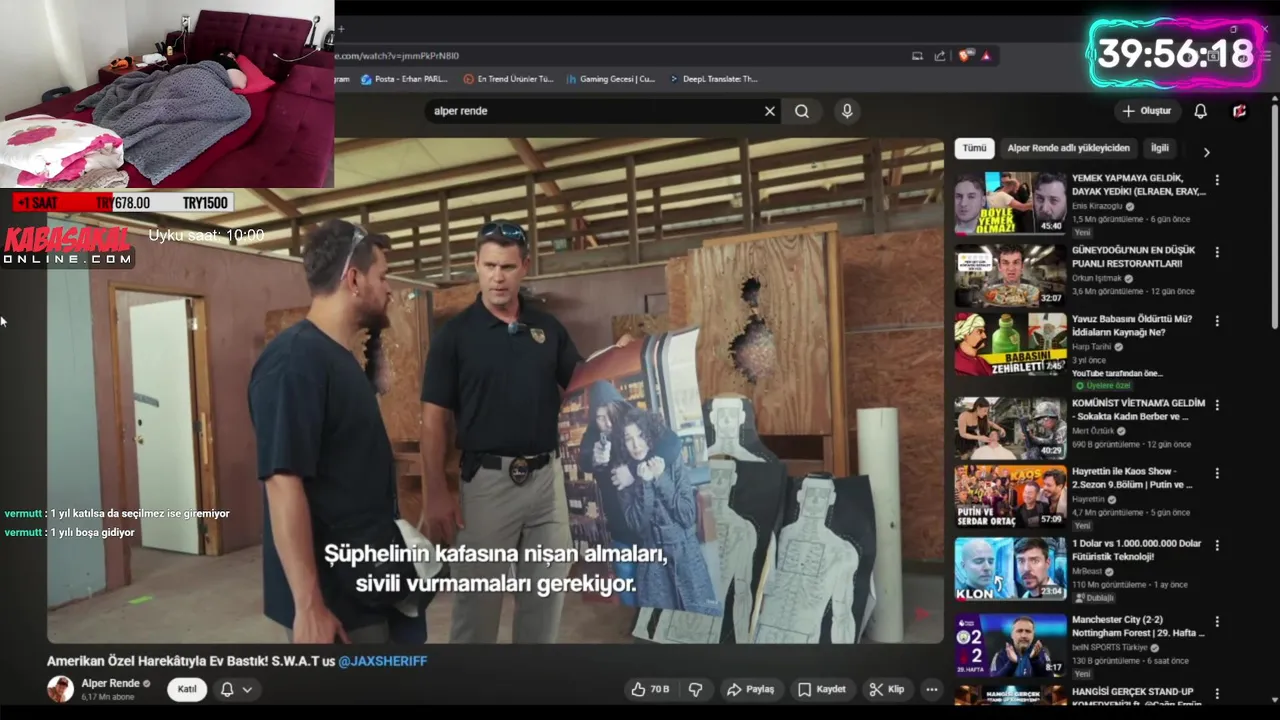Open 'Hayrettin ile Kaos Show' thumbnail

coord(1010,496)
